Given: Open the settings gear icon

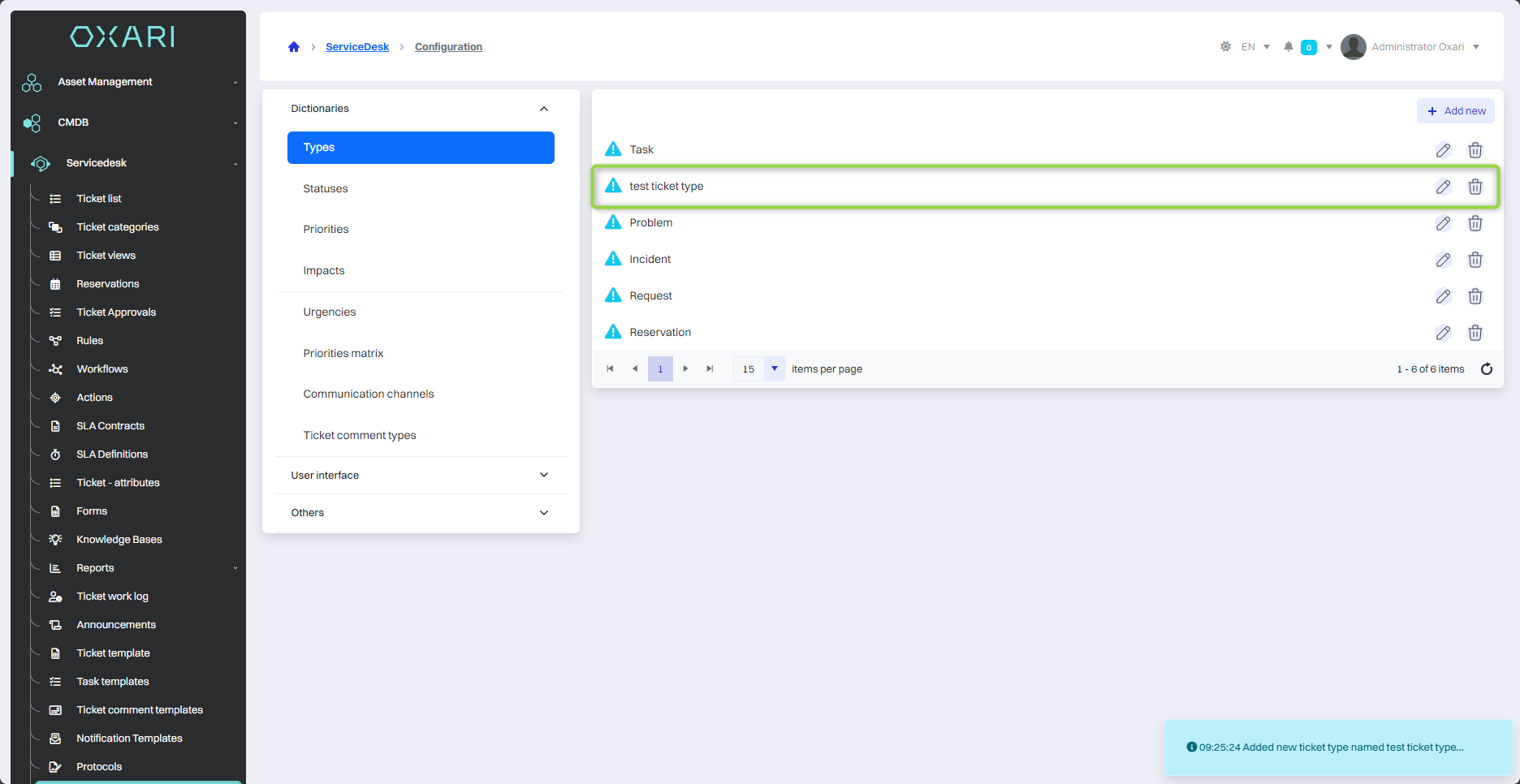Looking at the screenshot, I should pos(1225,47).
